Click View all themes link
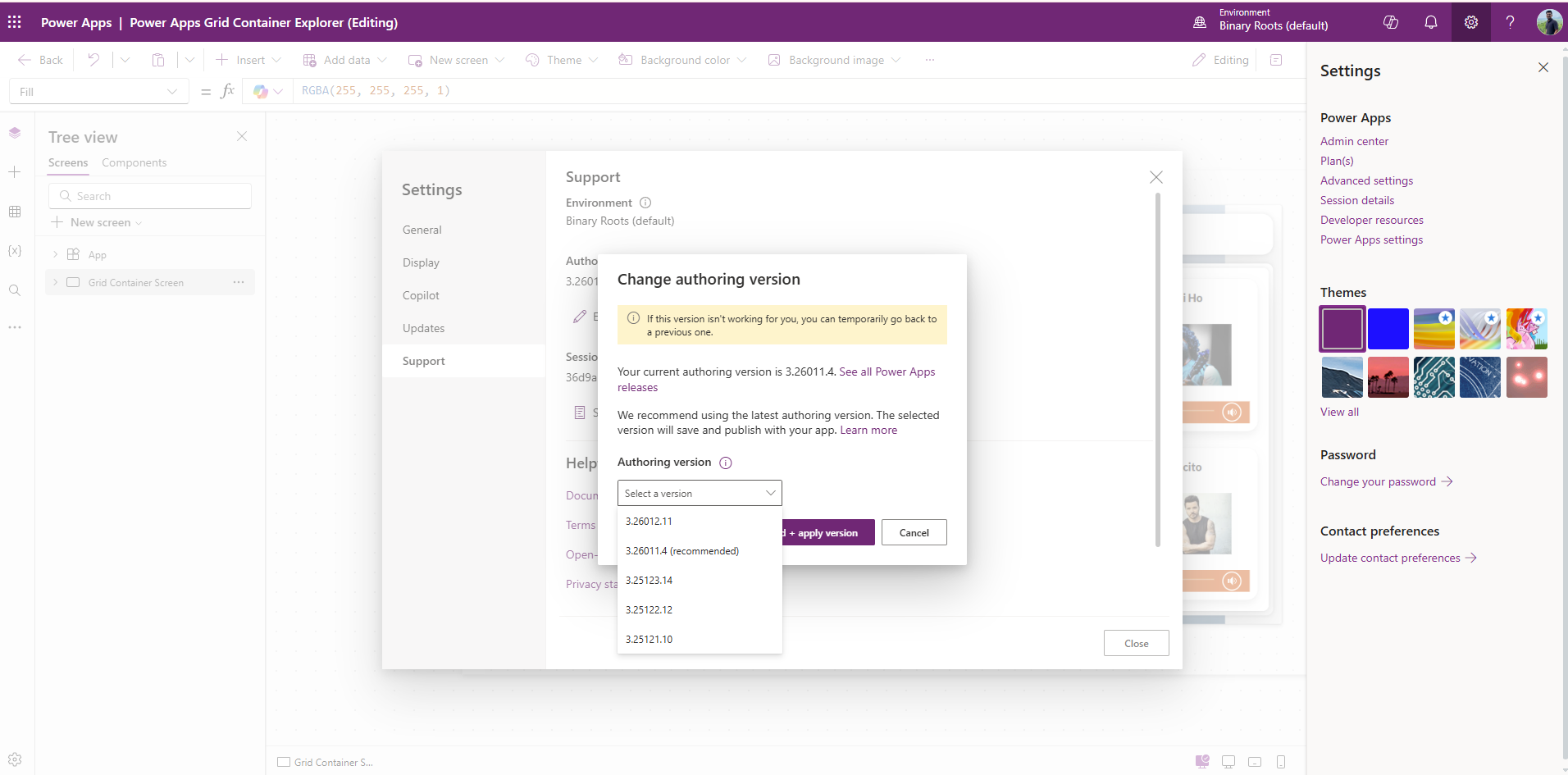Image resolution: width=1568 pixels, height=775 pixels. 1340,412
